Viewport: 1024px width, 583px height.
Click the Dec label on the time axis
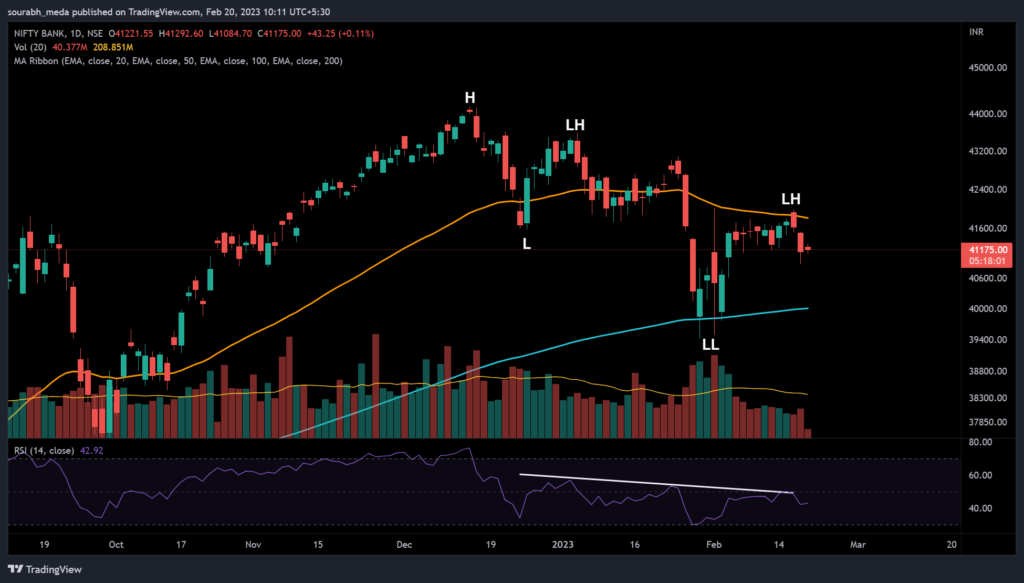point(404,544)
